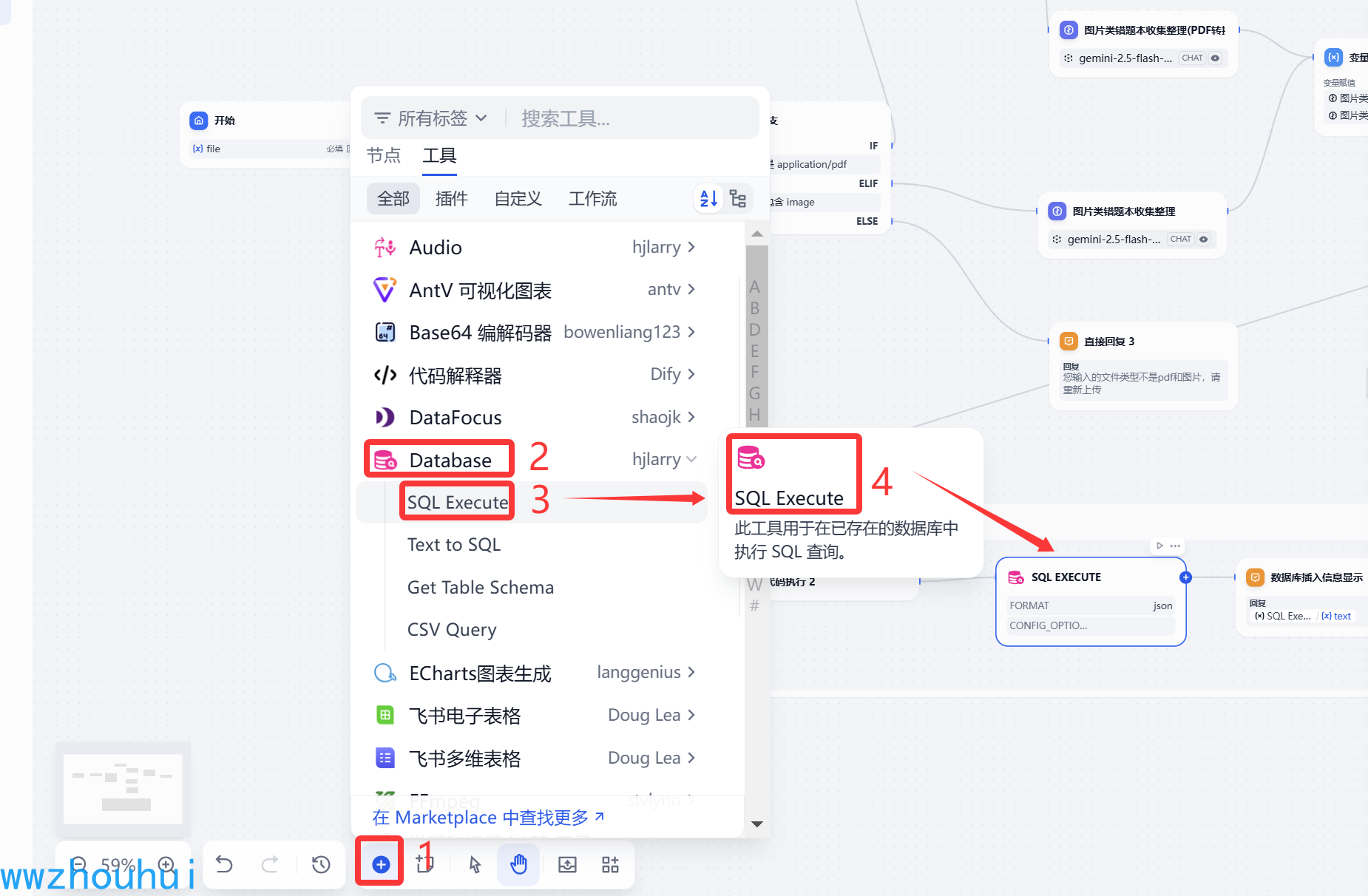Expand the DataFocus group chevron
Viewport: 1368px width, 896px height.
click(x=691, y=417)
